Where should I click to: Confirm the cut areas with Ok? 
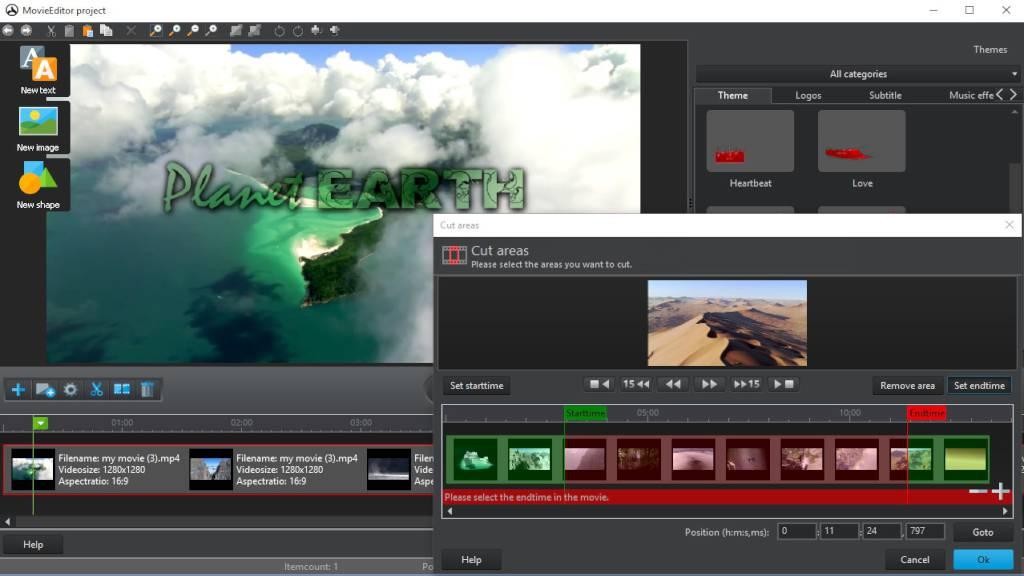(982, 560)
